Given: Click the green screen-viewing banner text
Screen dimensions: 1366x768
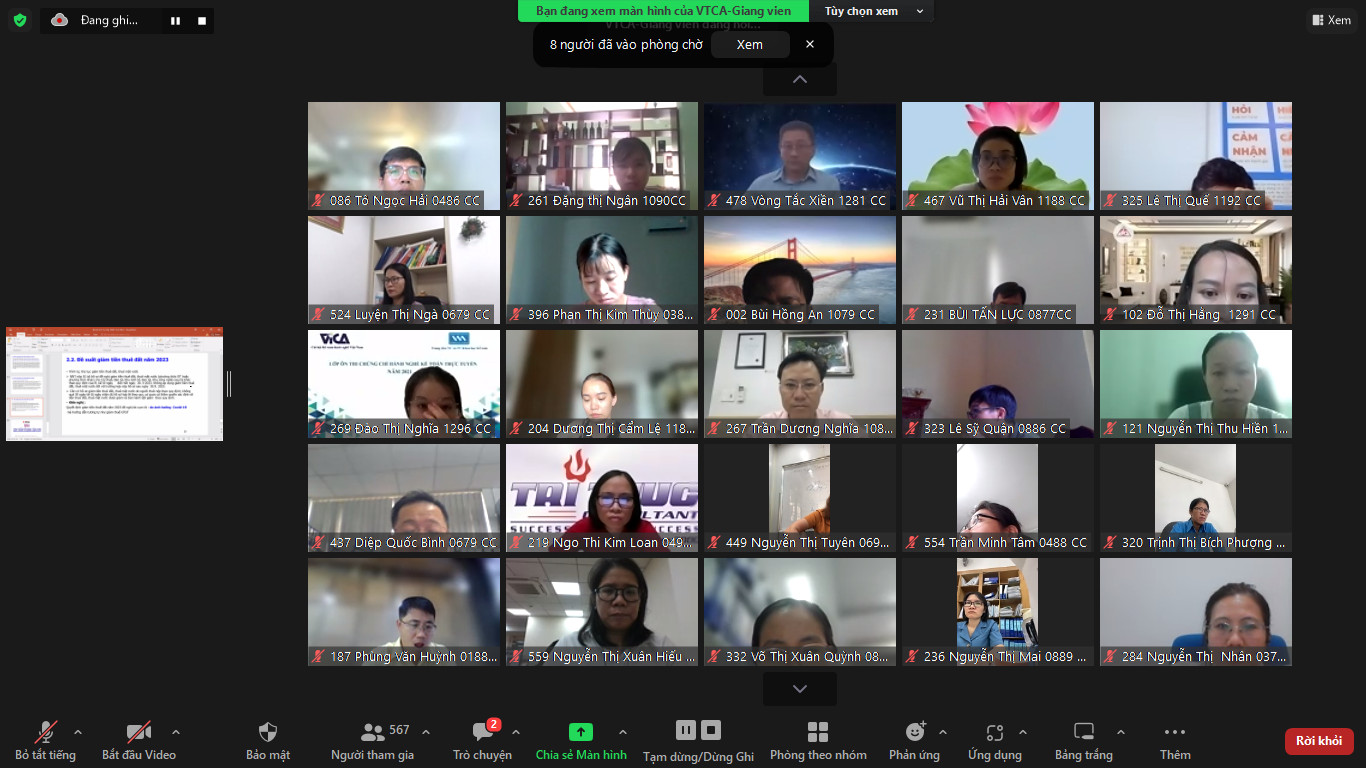Looking at the screenshot, I should 664,11.
